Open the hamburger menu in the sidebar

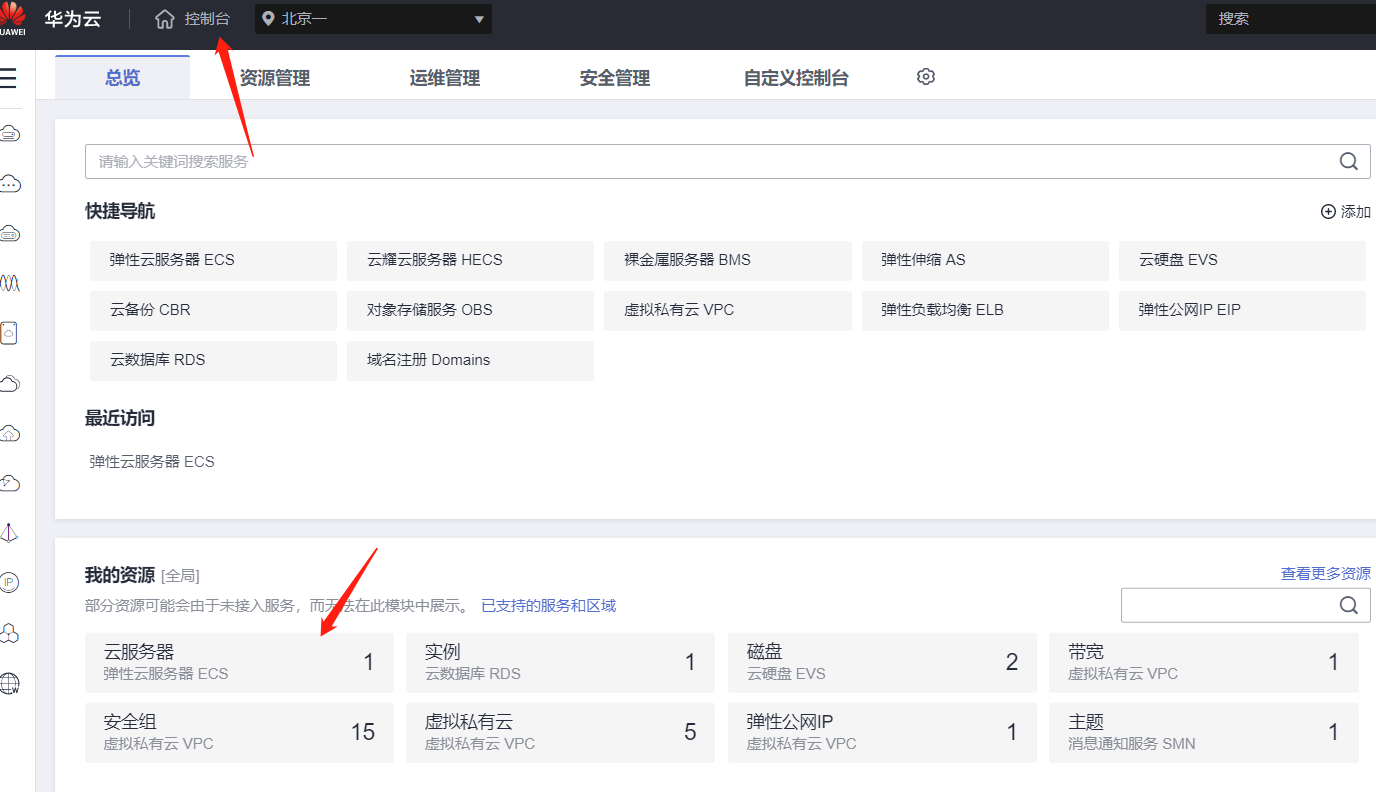click(x=8, y=78)
